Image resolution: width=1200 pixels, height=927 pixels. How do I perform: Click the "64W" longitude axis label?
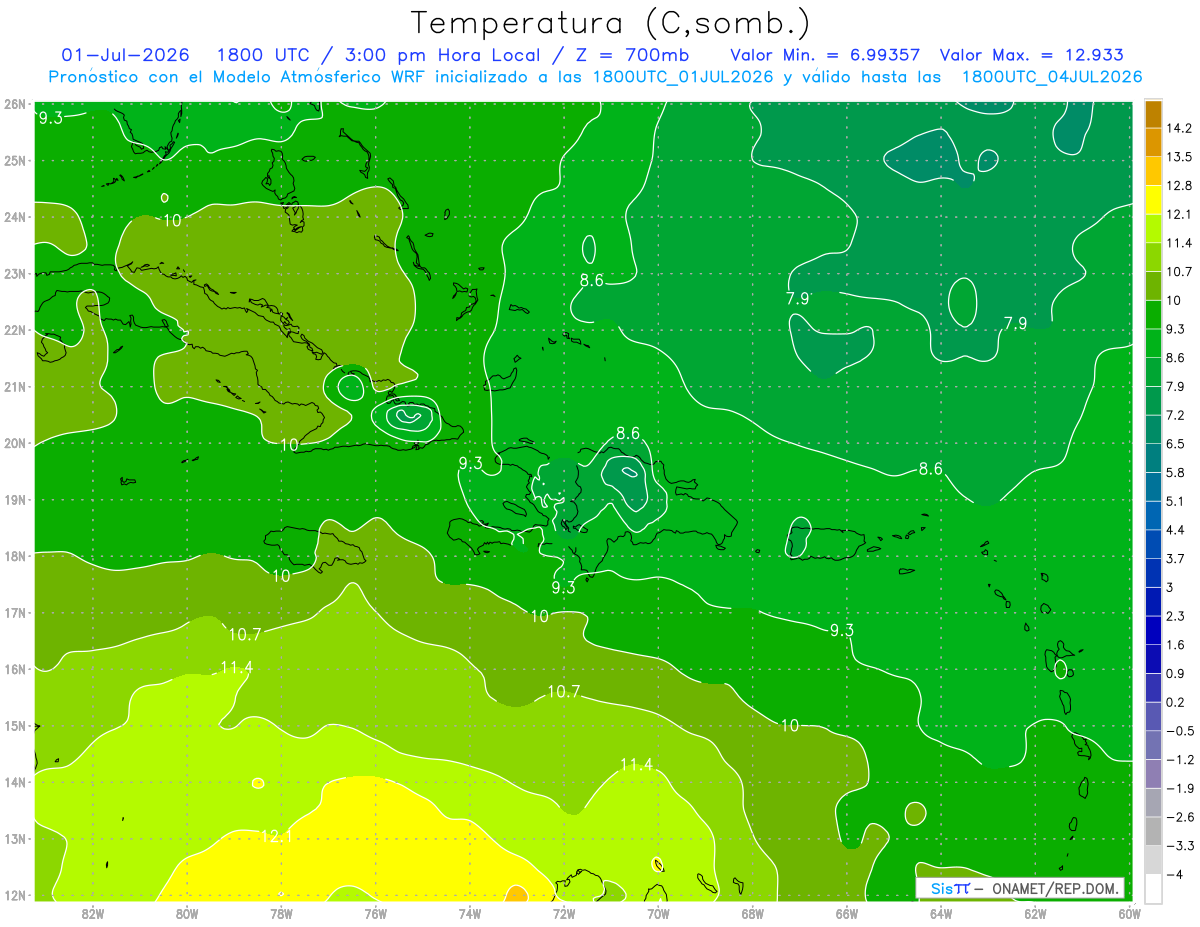coord(940,913)
